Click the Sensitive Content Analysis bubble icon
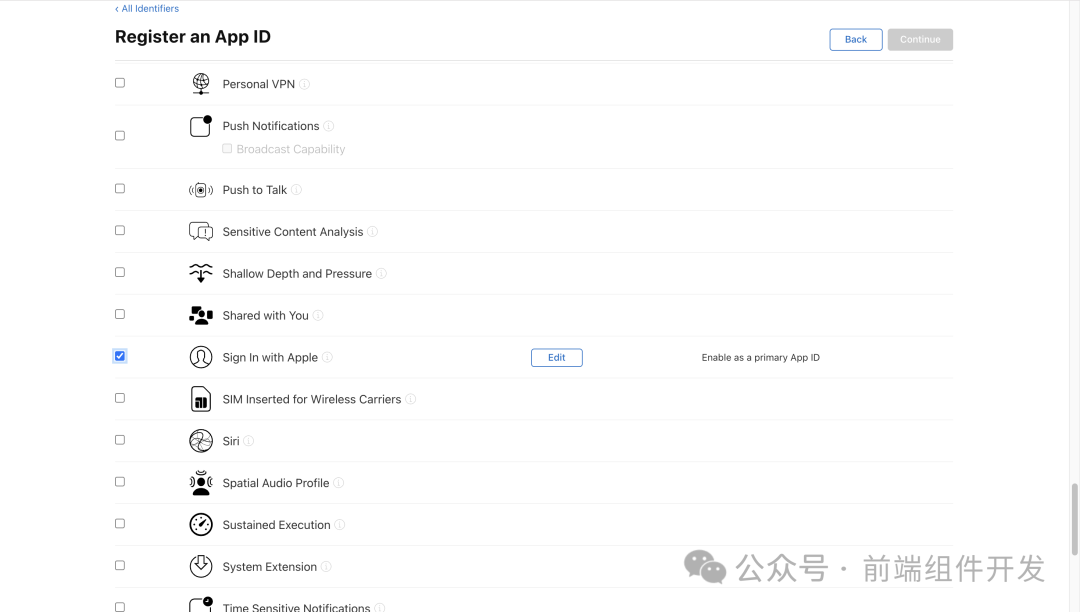 (200, 231)
